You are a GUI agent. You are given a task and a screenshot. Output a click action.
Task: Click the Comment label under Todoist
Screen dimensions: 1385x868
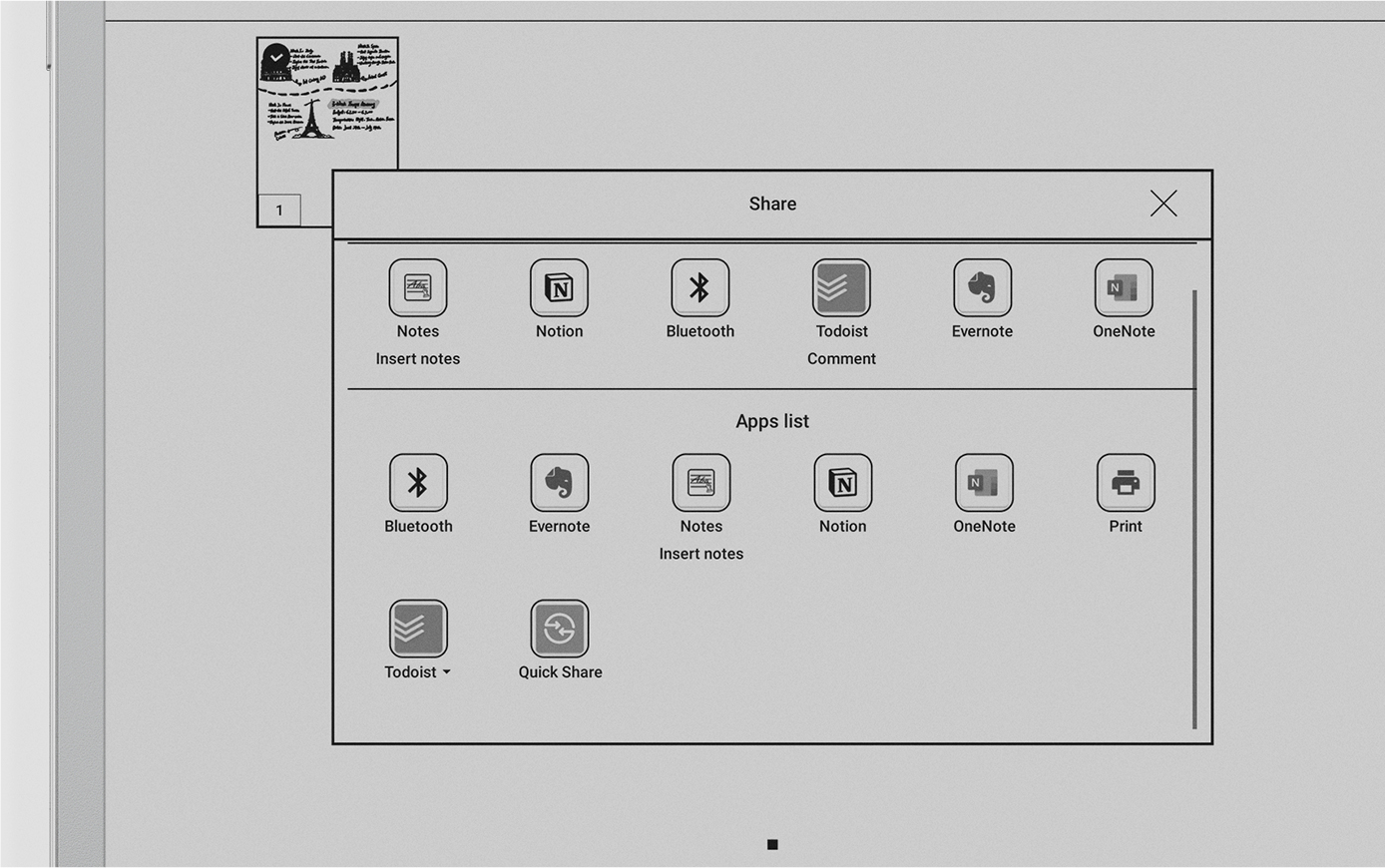[x=841, y=358]
